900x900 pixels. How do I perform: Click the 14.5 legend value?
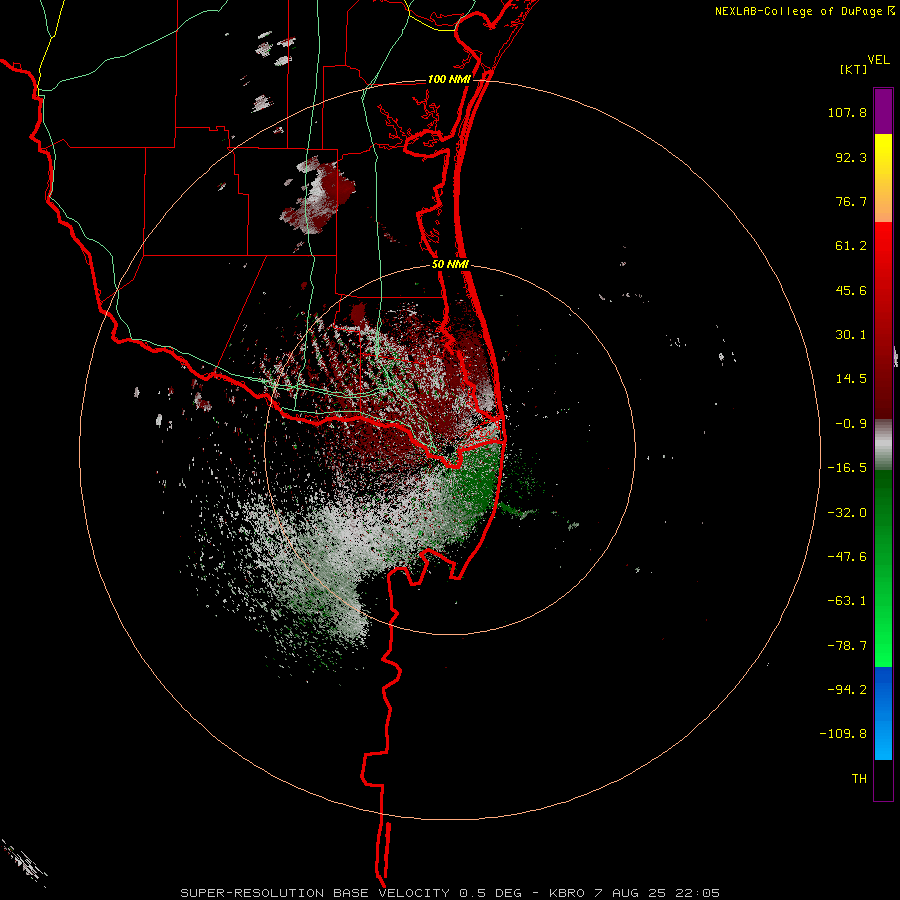coord(851,379)
